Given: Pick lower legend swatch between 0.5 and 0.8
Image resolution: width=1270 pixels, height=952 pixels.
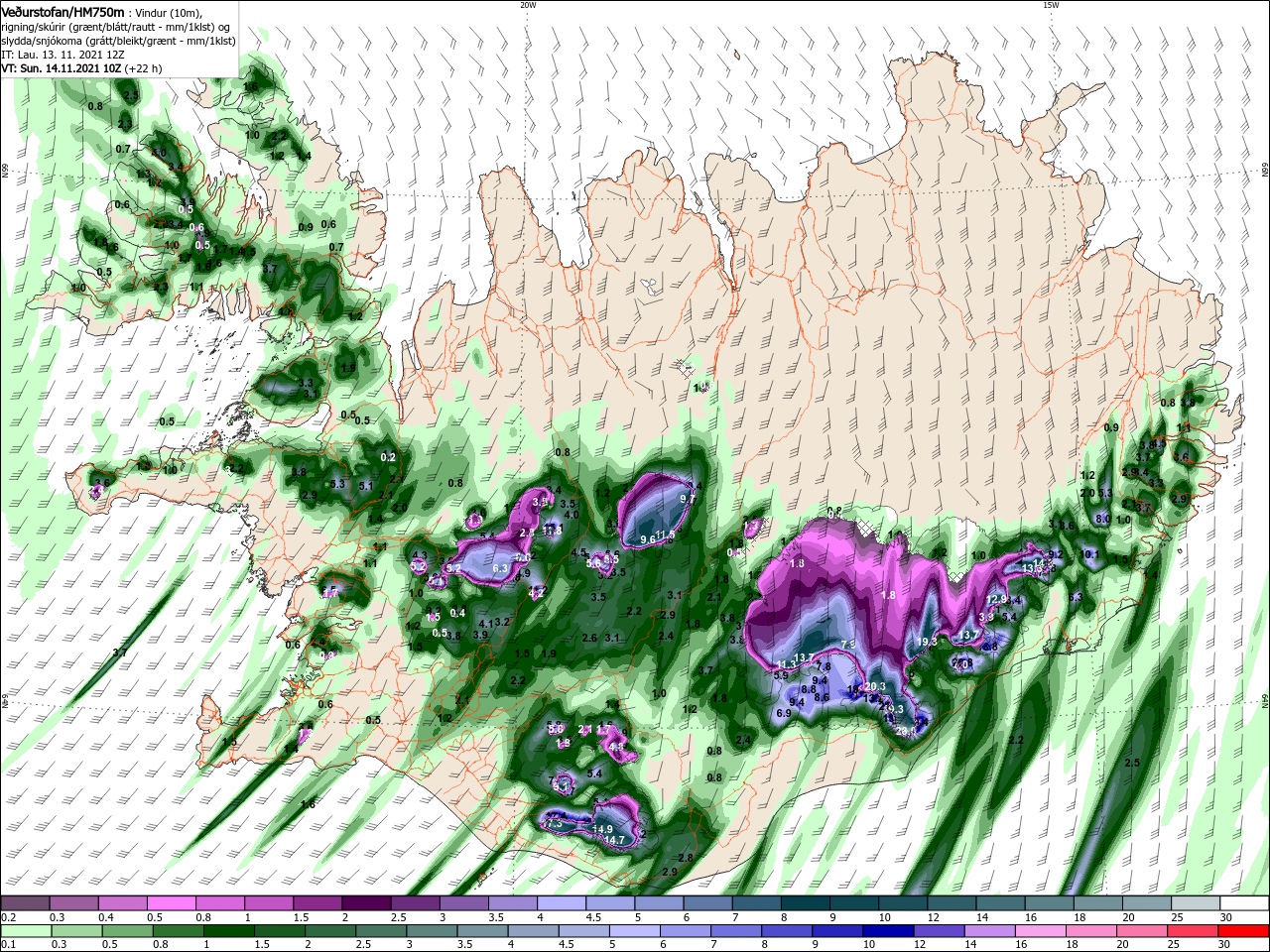Looking at the screenshot, I should coord(129,931).
